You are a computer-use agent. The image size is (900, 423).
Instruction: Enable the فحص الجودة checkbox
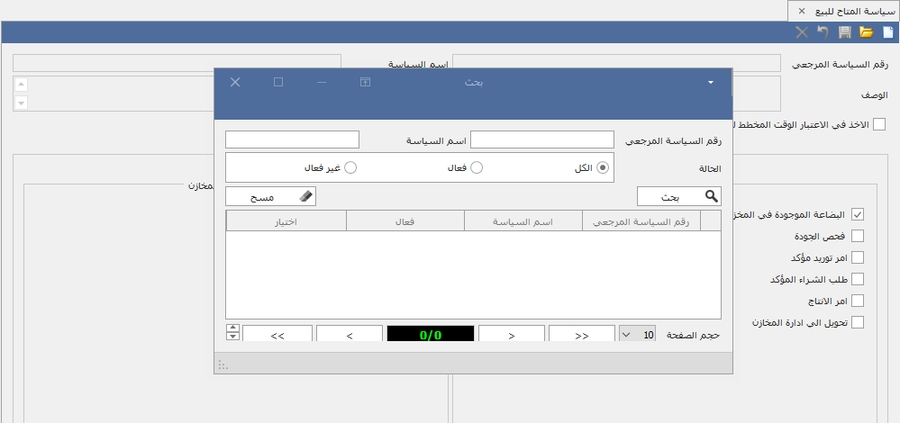[857, 237]
